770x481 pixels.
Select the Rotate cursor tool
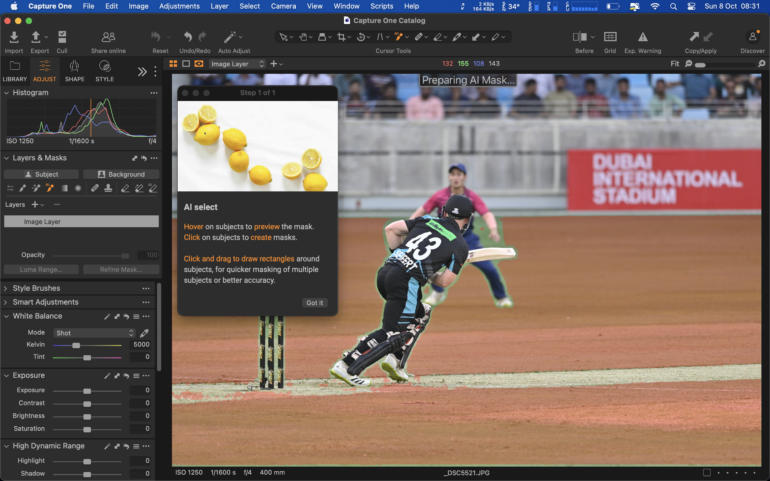(x=360, y=37)
